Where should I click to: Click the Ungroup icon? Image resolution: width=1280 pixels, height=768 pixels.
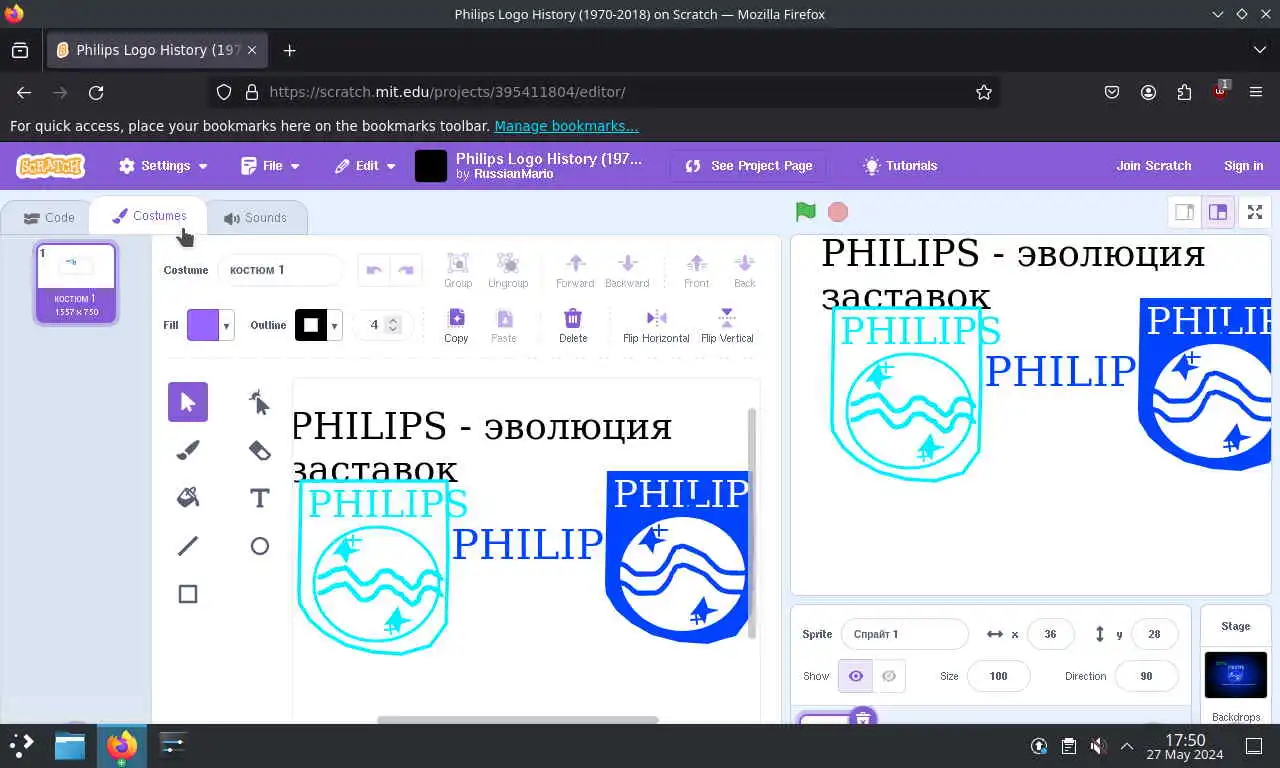[508, 270]
